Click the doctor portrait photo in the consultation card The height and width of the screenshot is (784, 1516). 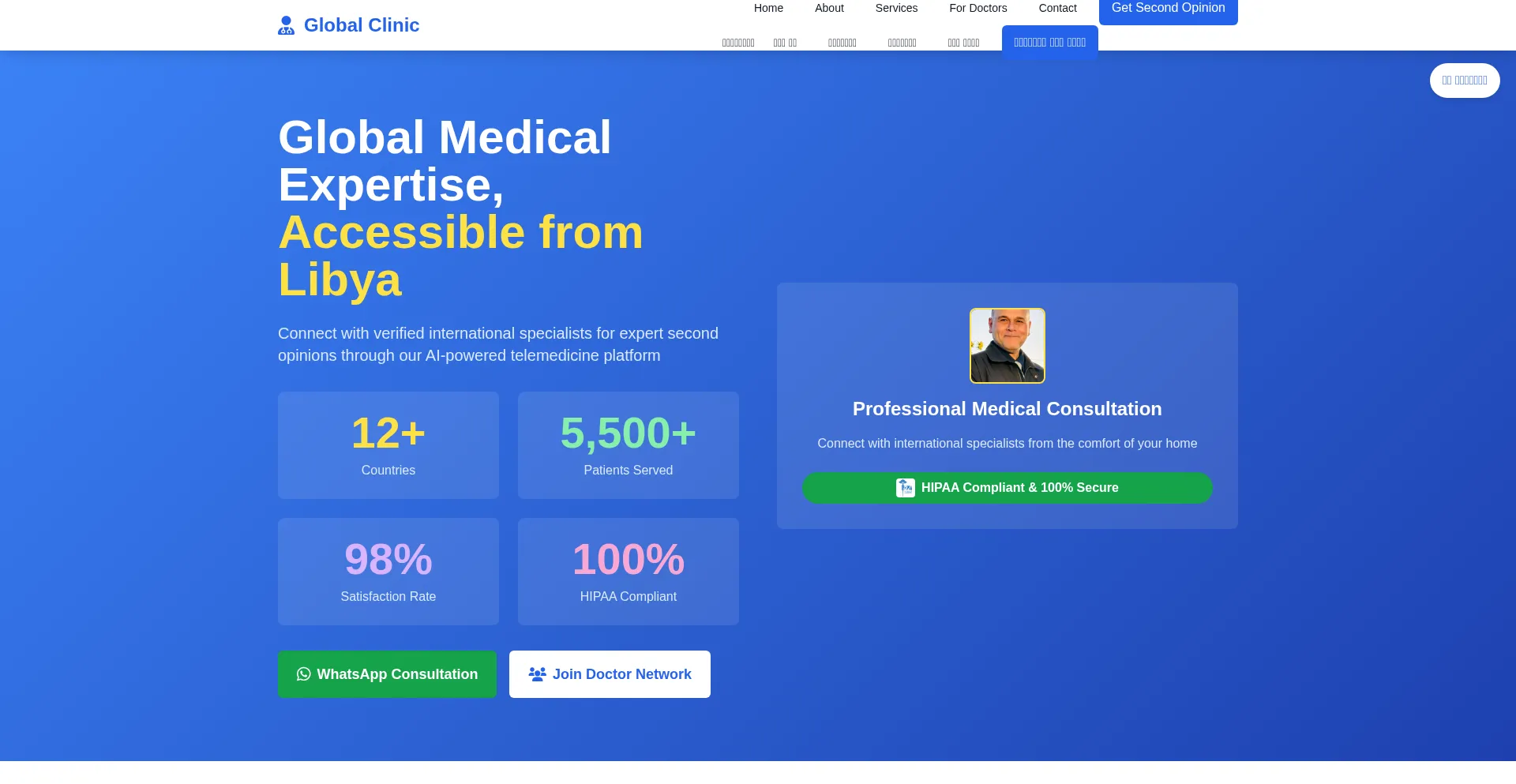(1007, 346)
